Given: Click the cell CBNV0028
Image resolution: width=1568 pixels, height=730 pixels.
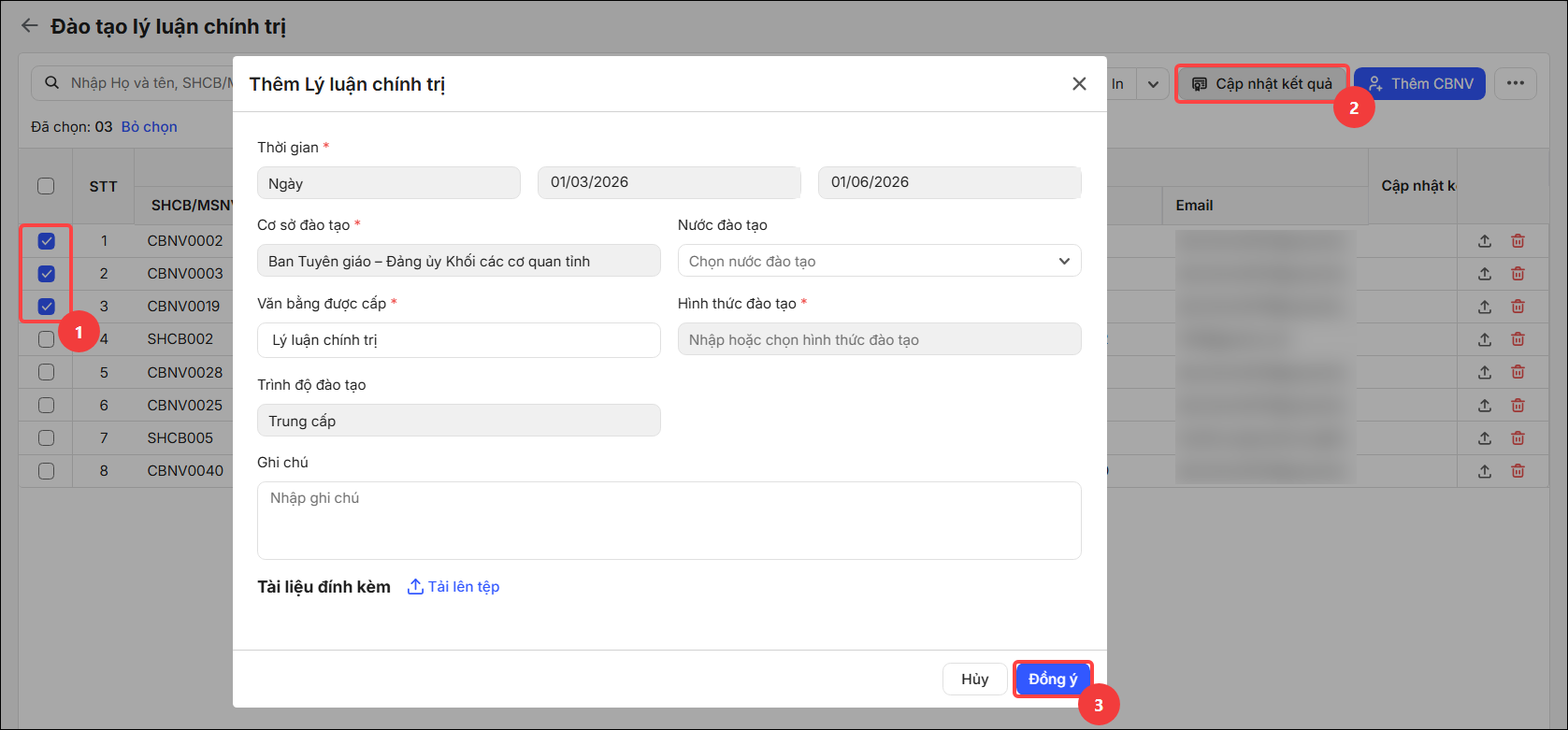Looking at the screenshot, I should [x=185, y=372].
